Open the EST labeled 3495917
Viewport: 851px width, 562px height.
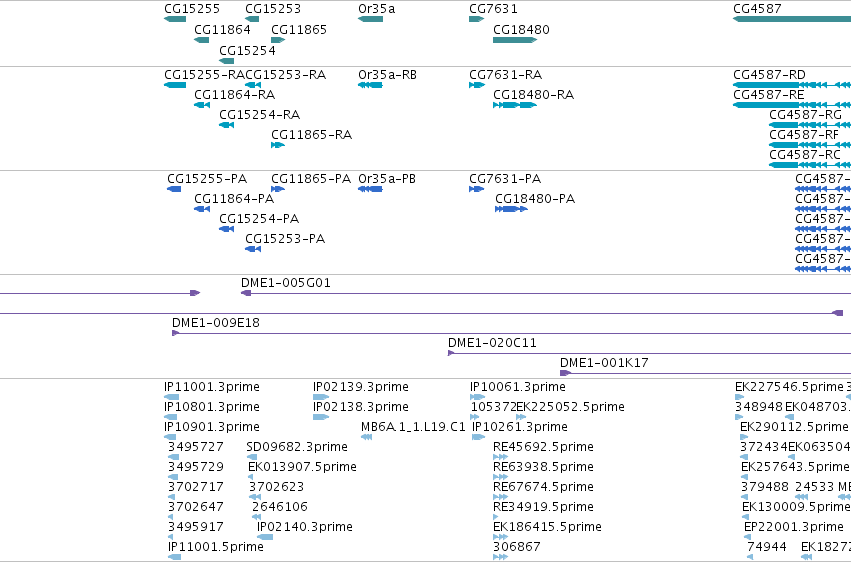(x=195, y=527)
